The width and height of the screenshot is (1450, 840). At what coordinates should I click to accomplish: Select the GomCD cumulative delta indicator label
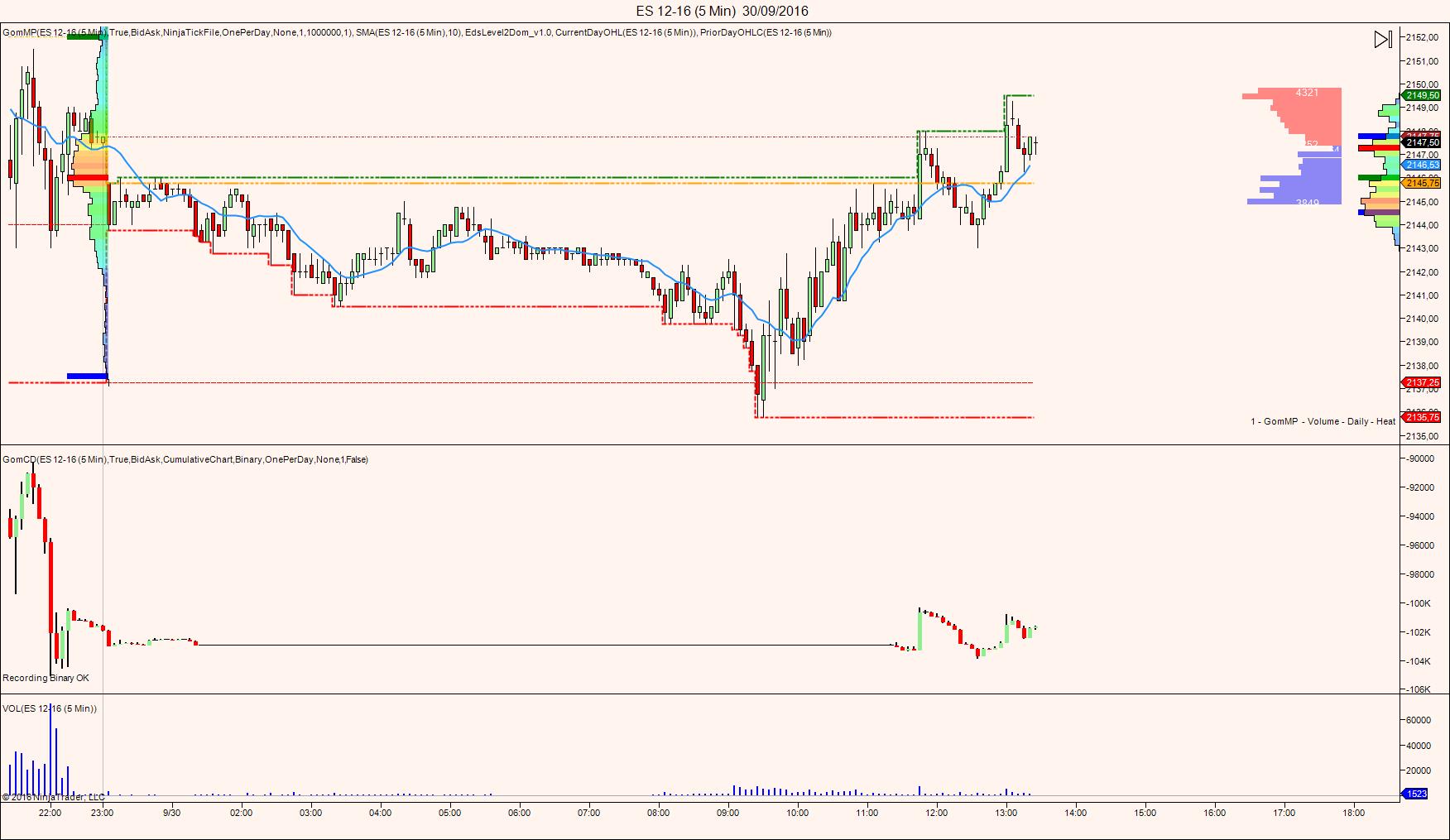pyautogui.click(x=185, y=459)
